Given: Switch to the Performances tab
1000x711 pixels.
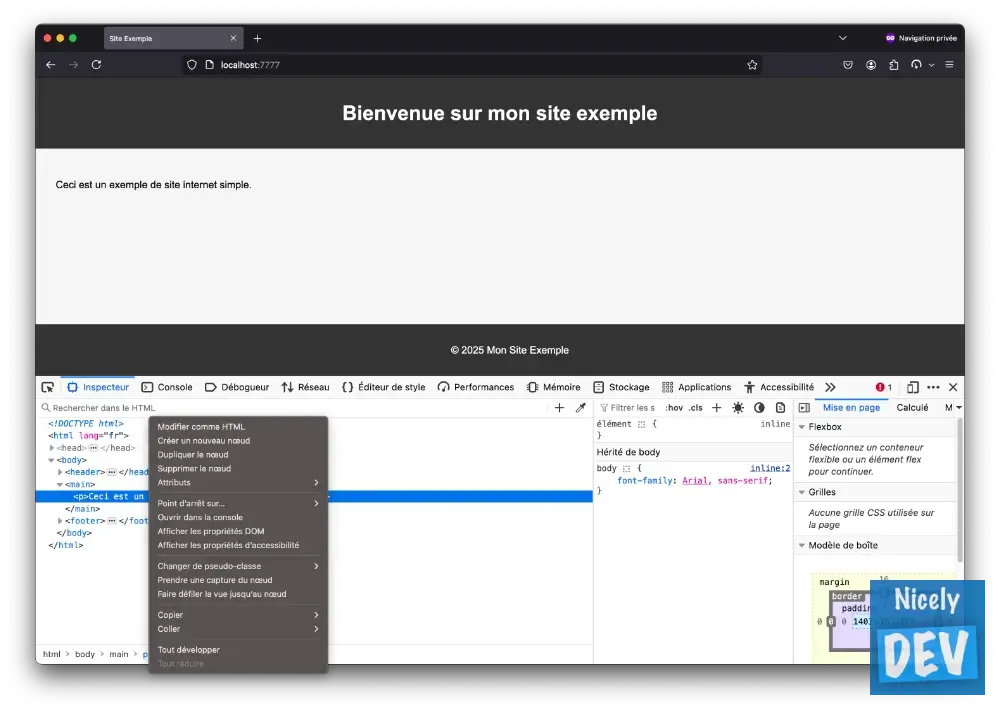Looking at the screenshot, I should pyautogui.click(x=476, y=387).
